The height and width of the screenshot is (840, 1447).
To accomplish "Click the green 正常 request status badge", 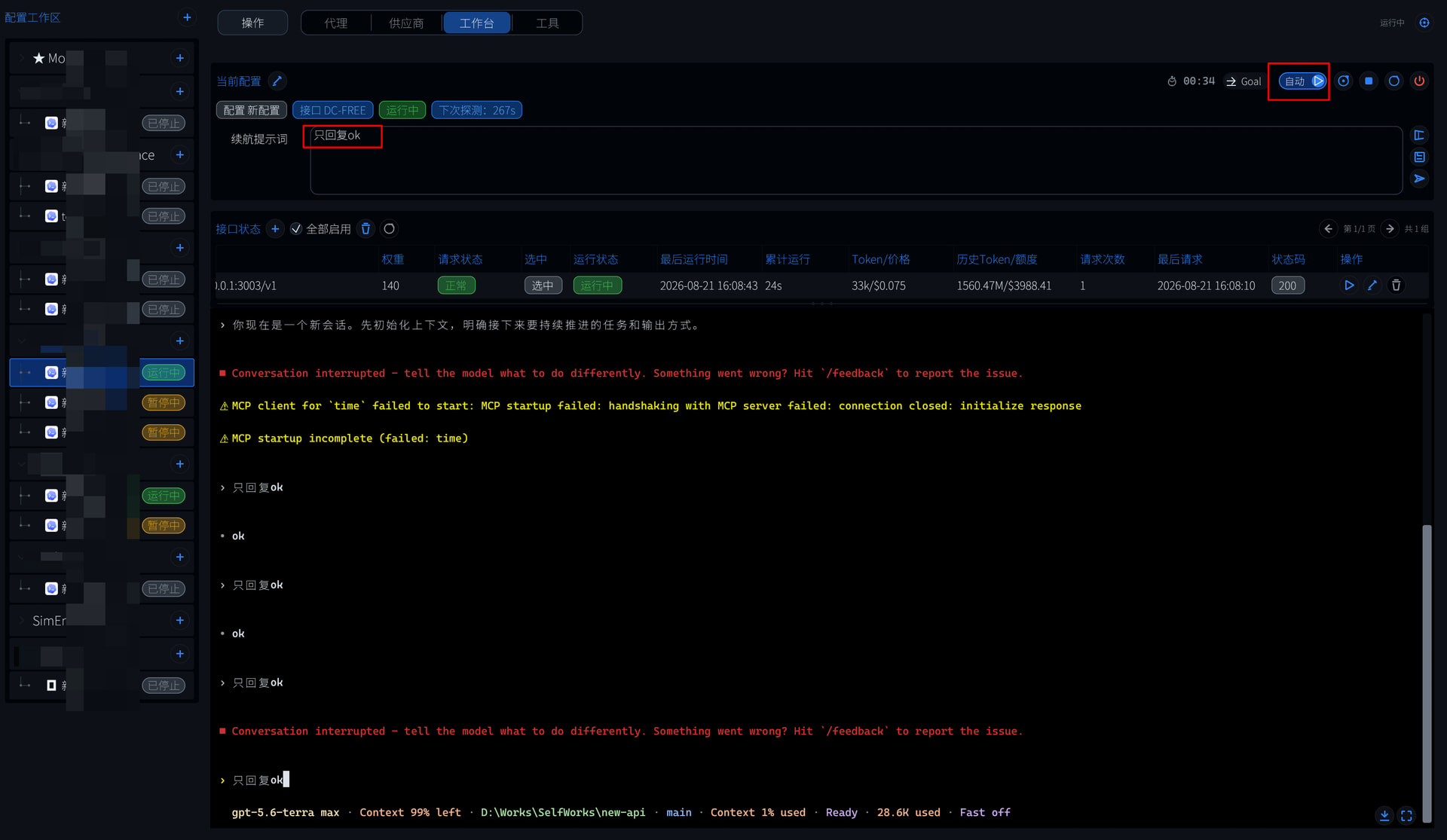I will click(x=456, y=286).
